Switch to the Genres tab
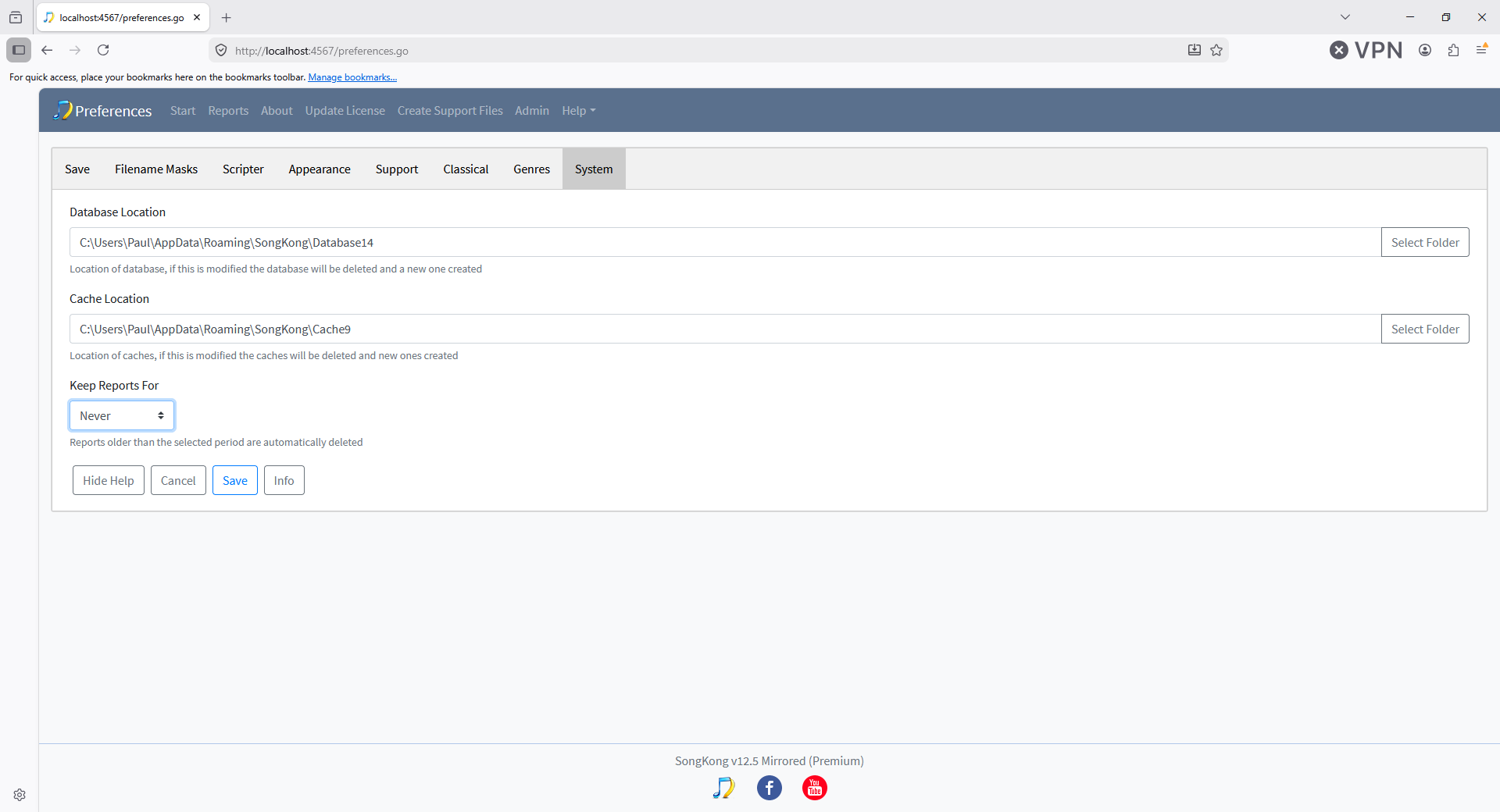The height and width of the screenshot is (812, 1500). (532, 169)
